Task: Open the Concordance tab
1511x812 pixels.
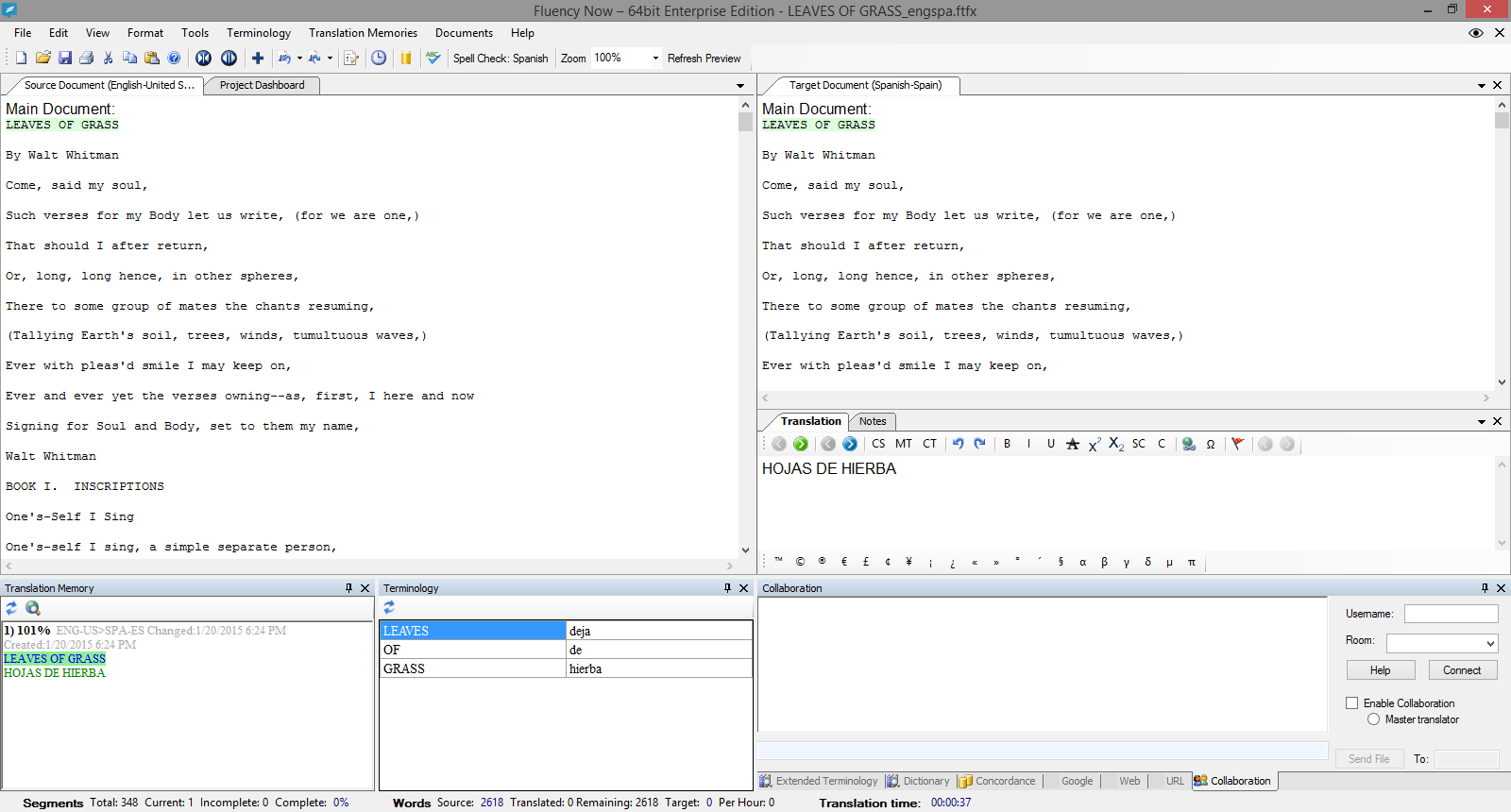Action: (996, 781)
